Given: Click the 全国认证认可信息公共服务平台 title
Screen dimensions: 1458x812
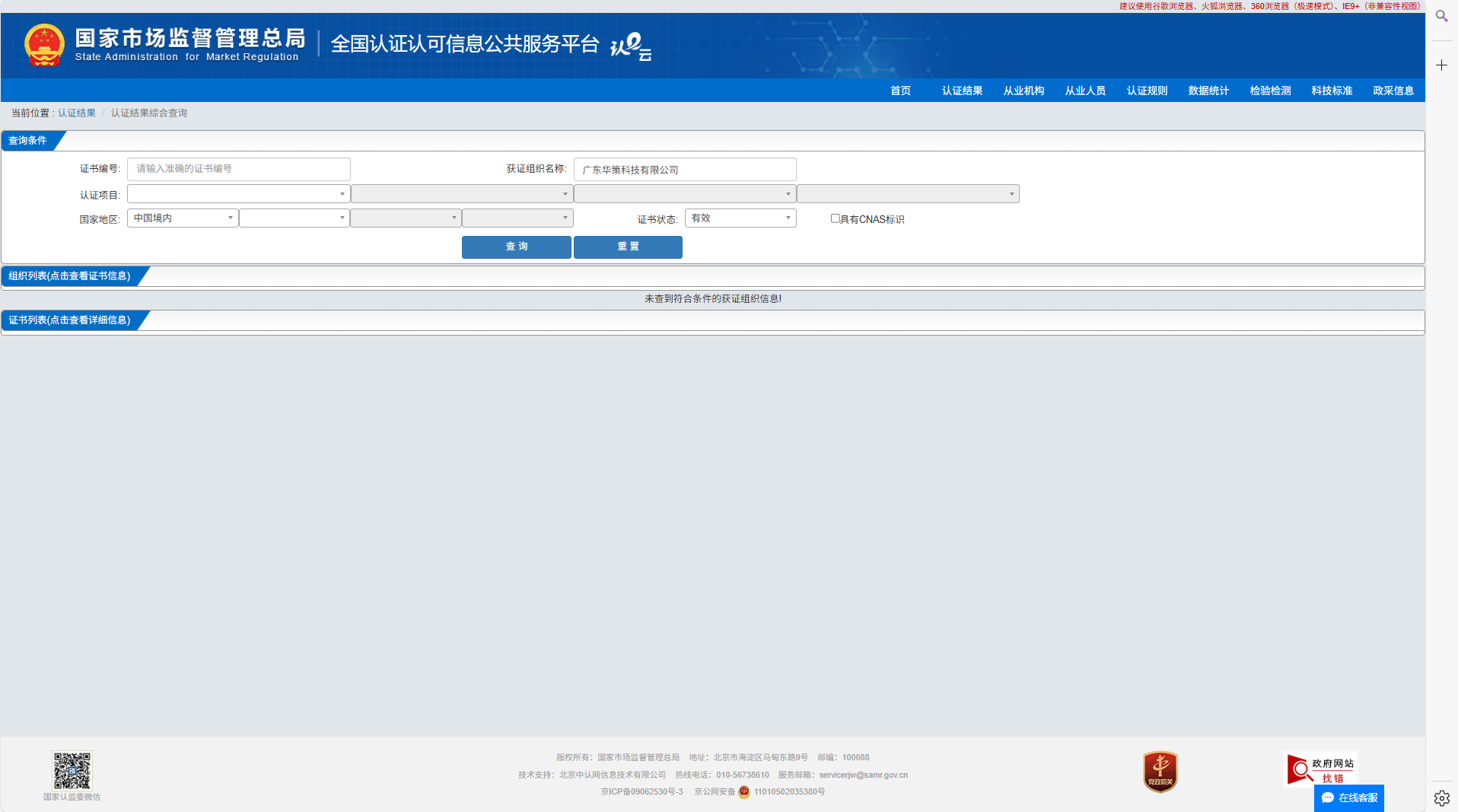Looking at the screenshot, I should [465, 44].
